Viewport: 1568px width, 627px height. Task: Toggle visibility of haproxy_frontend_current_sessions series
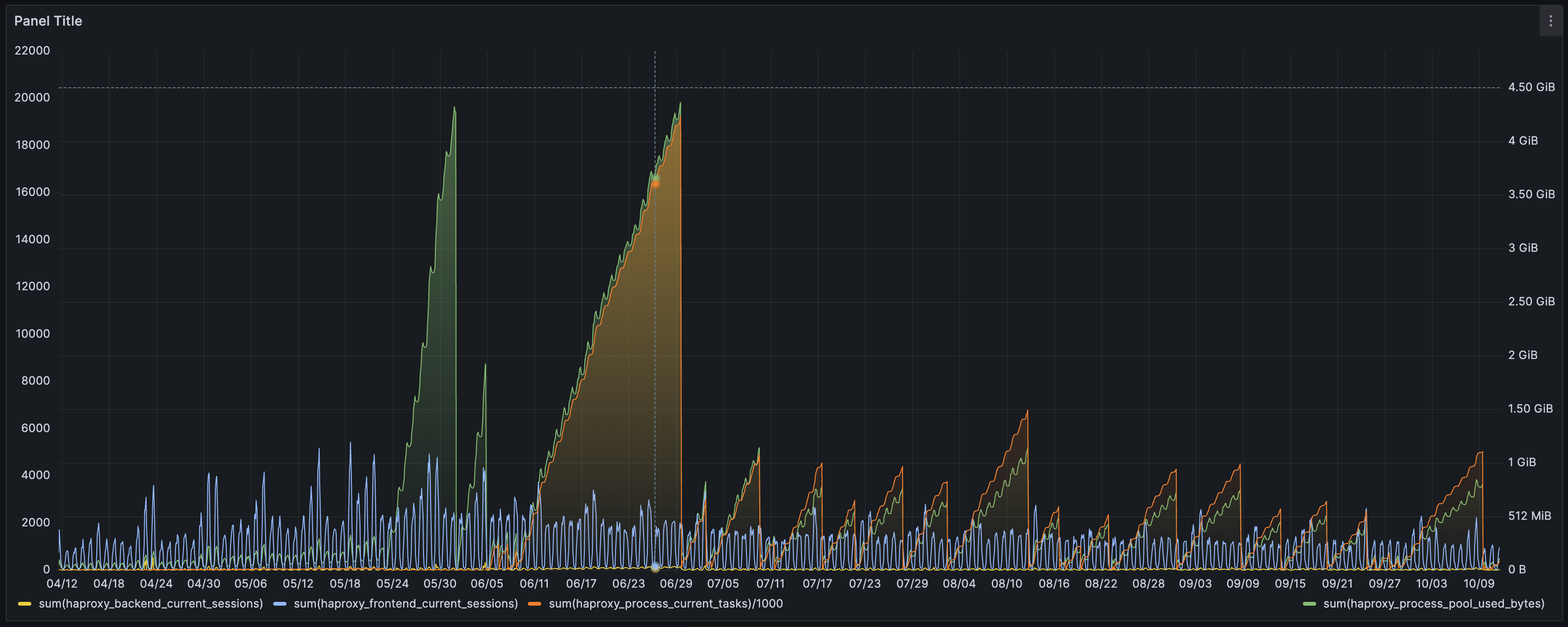coord(405,604)
